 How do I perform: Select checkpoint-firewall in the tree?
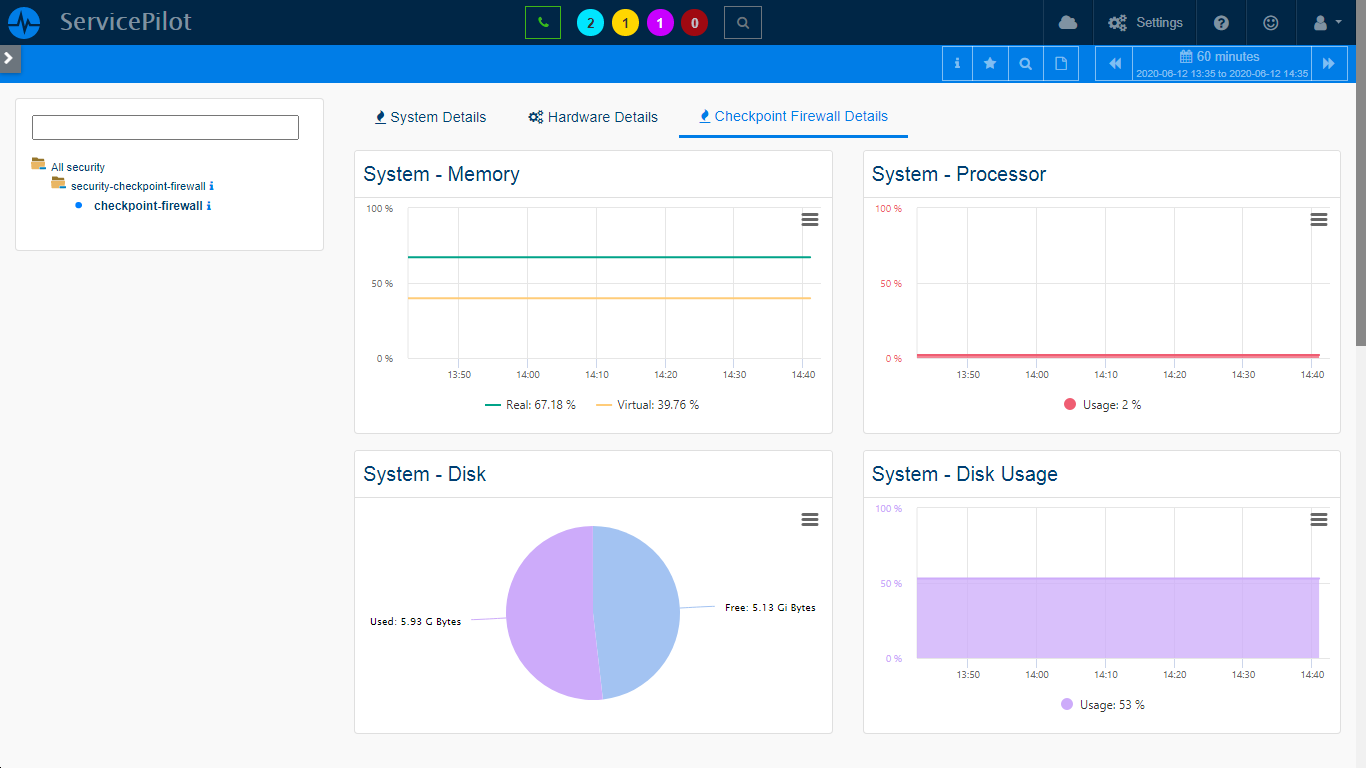148,206
